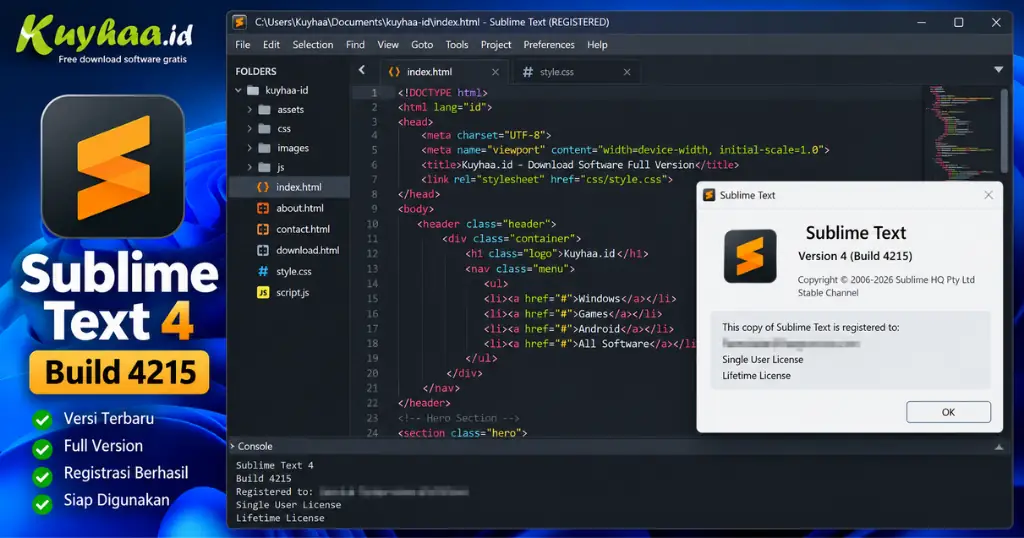Click the index.html tab's curly-brace icon
The image size is (1024, 538).
[394, 72]
